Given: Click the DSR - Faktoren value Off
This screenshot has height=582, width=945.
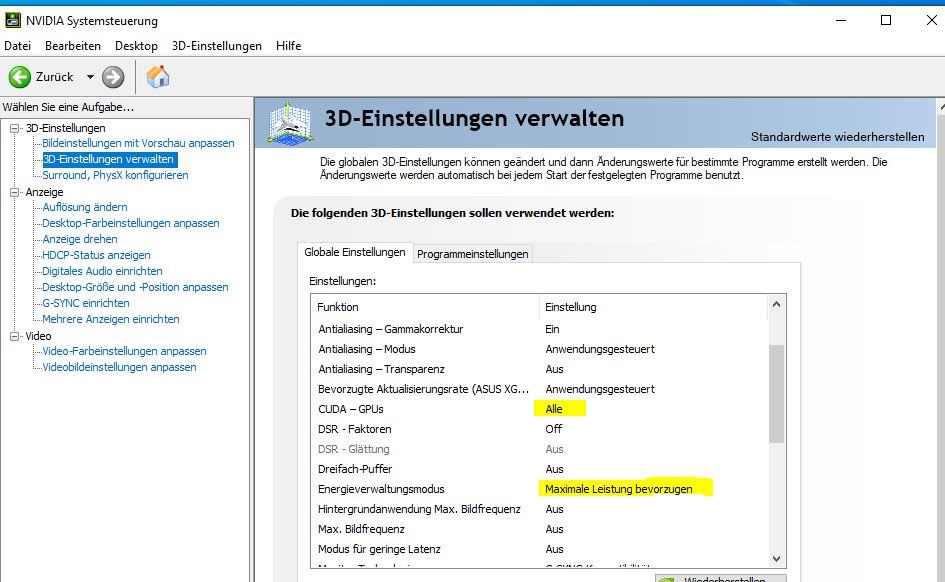Looking at the screenshot, I should tap(554, 429).
